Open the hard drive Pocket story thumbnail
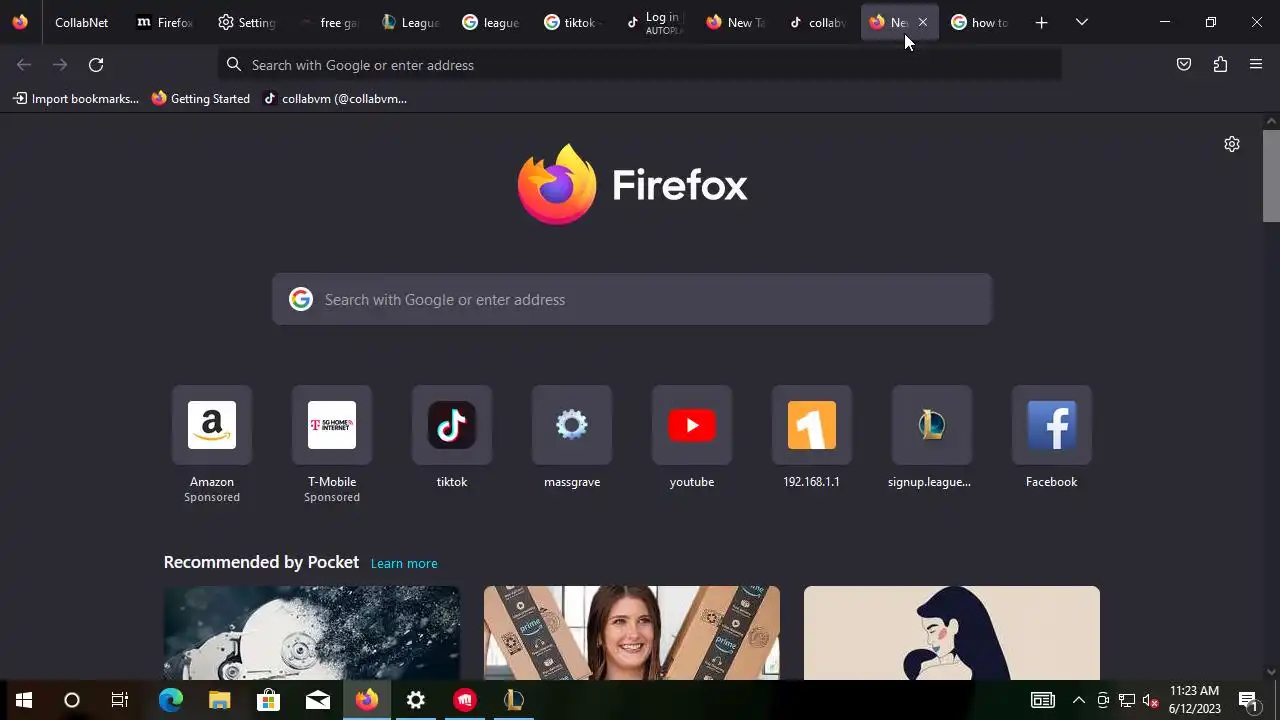 click(x=312, y=633)
